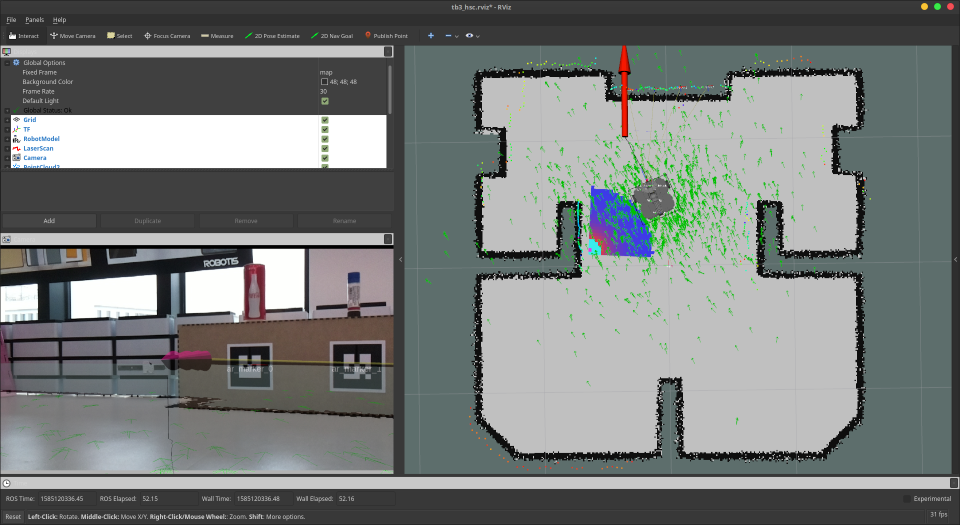The image size is (960, 525).
Task: Click the Rename button
Action: click(x=344, y=221)
